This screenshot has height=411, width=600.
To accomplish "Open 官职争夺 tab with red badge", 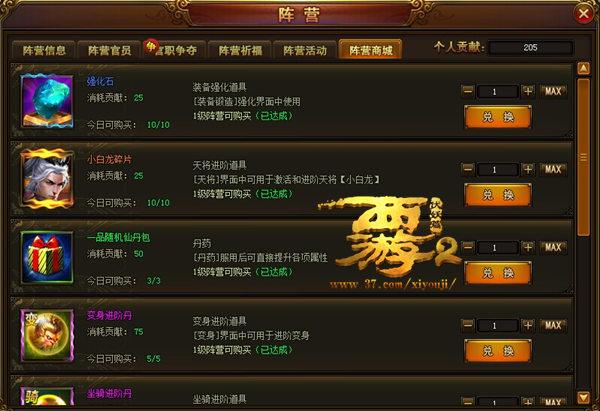I will [175, 50].
